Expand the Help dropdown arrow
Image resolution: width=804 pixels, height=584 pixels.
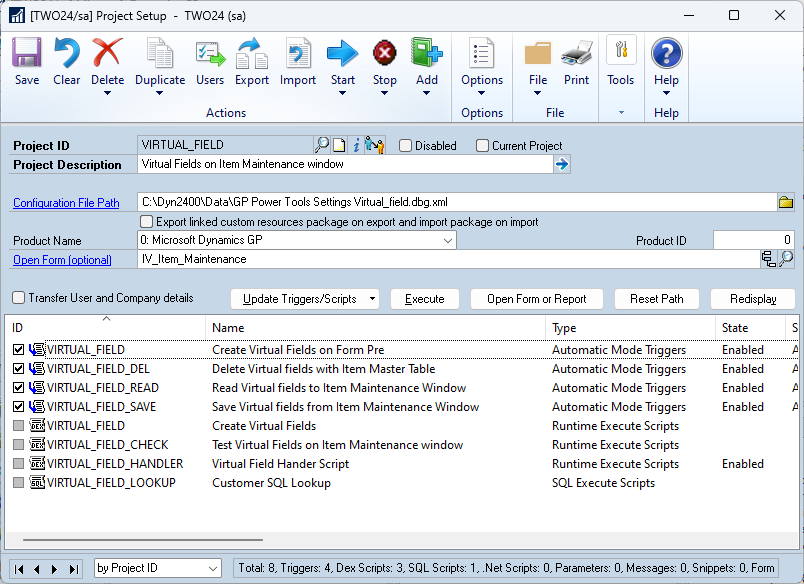point(666,93)
